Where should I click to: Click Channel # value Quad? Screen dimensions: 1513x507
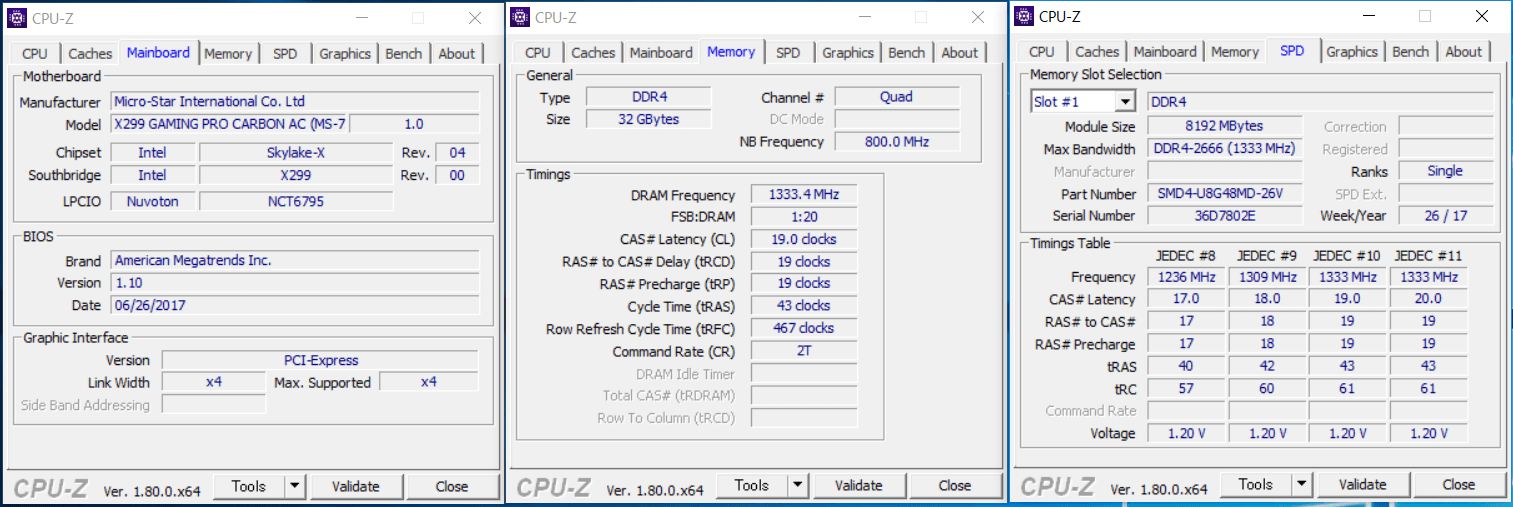coord(897,97)
